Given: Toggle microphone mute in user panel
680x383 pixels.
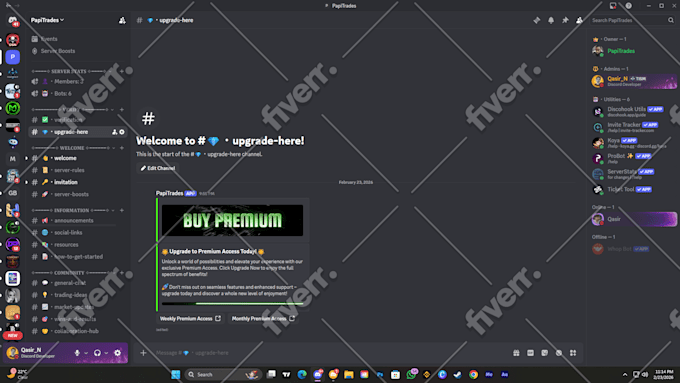Looking at the screenshot, I should tap(77, 353).
